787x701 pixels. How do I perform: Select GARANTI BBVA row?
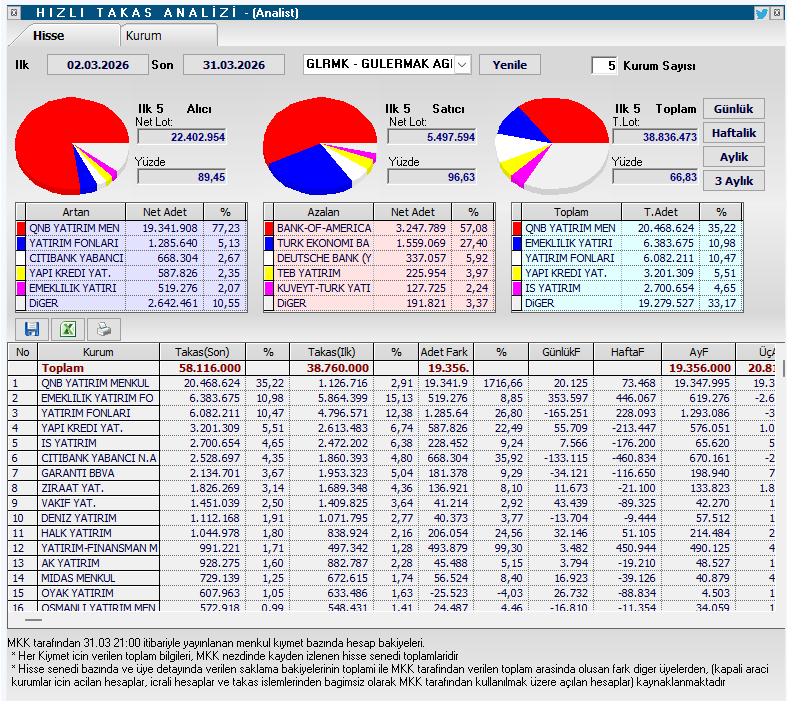click(x=391, y=473)
